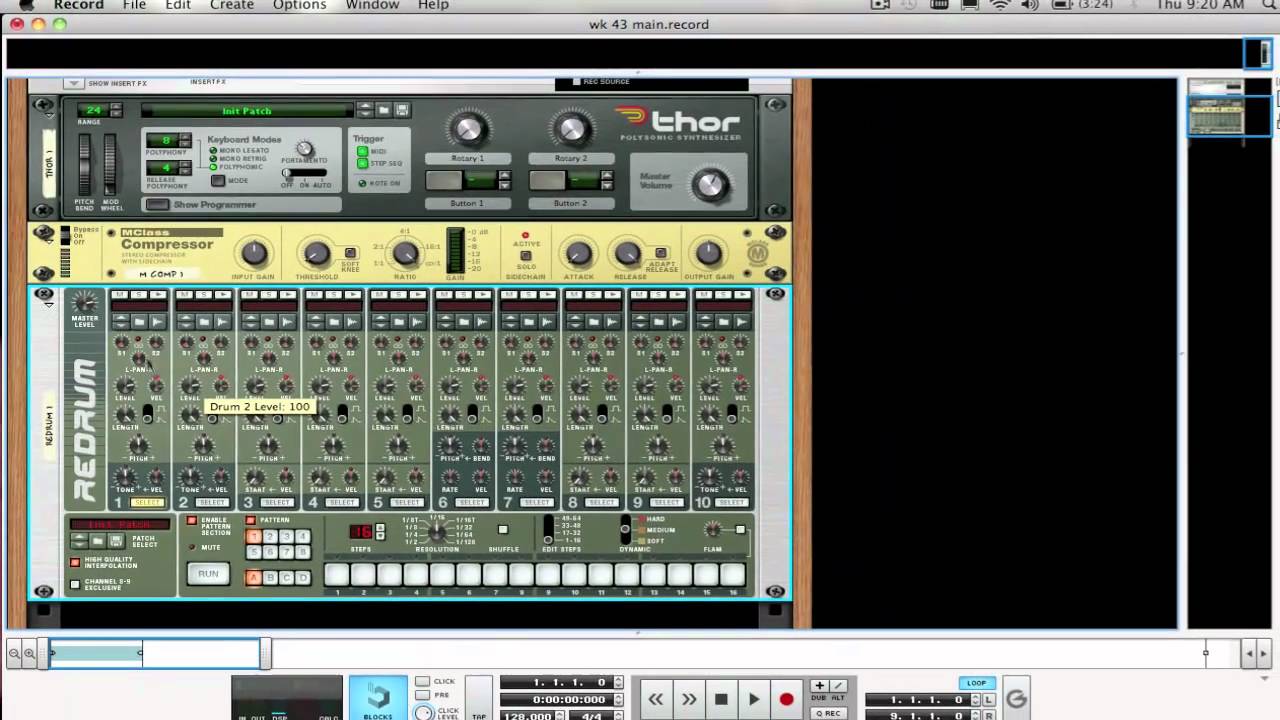Click the Thor Rotary 1 knob
Screen dimensions: 1280x720
point(467,129)
